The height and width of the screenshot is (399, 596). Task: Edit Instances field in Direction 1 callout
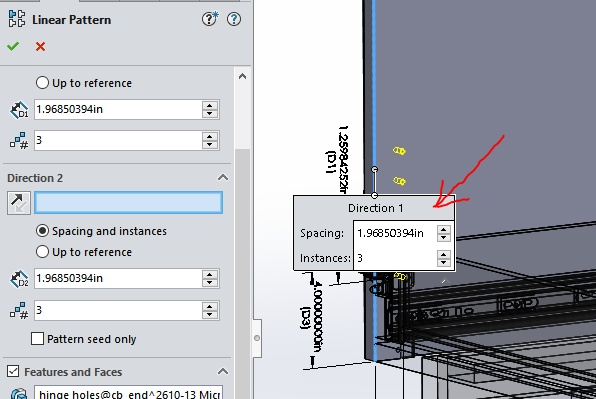click(x=395, y=258)
